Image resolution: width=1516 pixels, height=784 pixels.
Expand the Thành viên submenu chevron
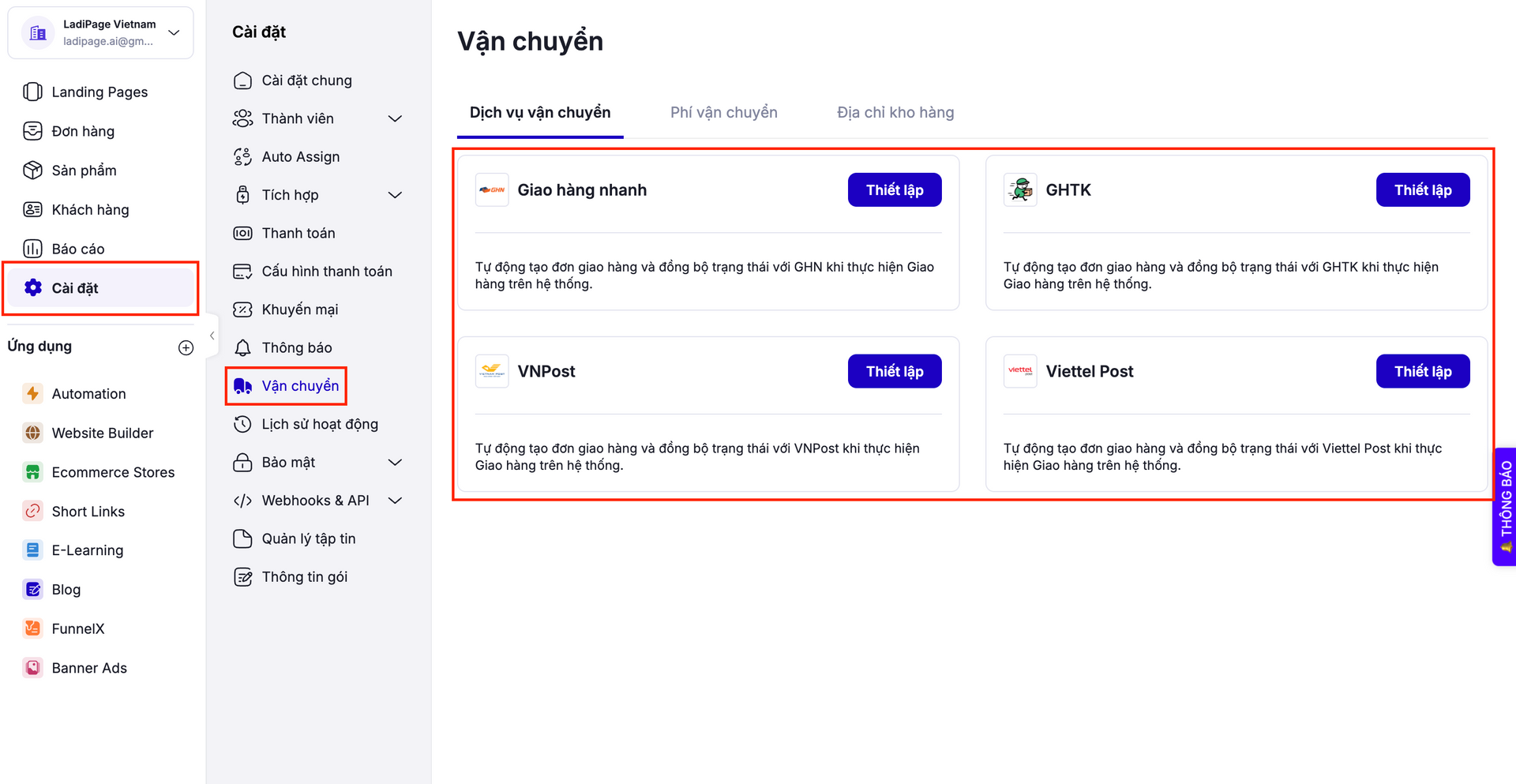coord(396,118)
